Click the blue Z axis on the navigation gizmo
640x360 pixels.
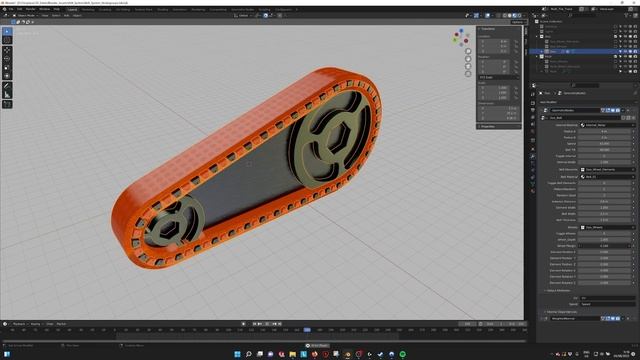point(461,31)
